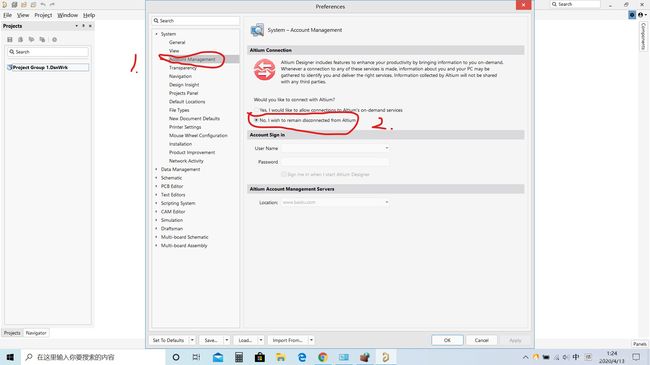
Task: Open the Projects panel header dropdown arrow
Action: [x=76, y=26]
